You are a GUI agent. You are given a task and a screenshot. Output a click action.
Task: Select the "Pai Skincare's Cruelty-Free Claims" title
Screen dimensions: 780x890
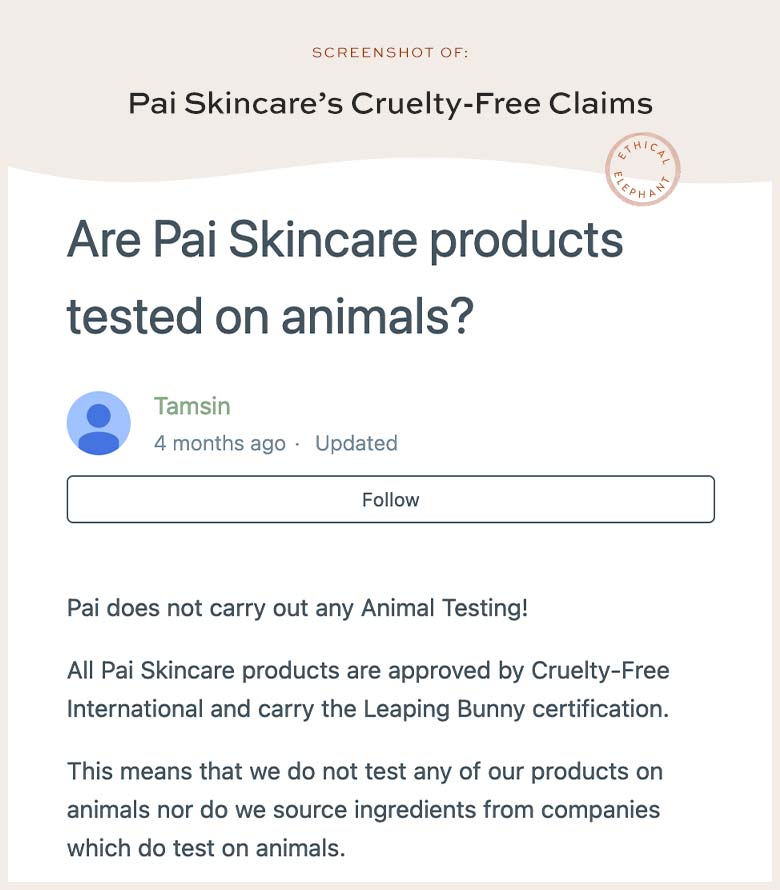(x=391, y=104)
